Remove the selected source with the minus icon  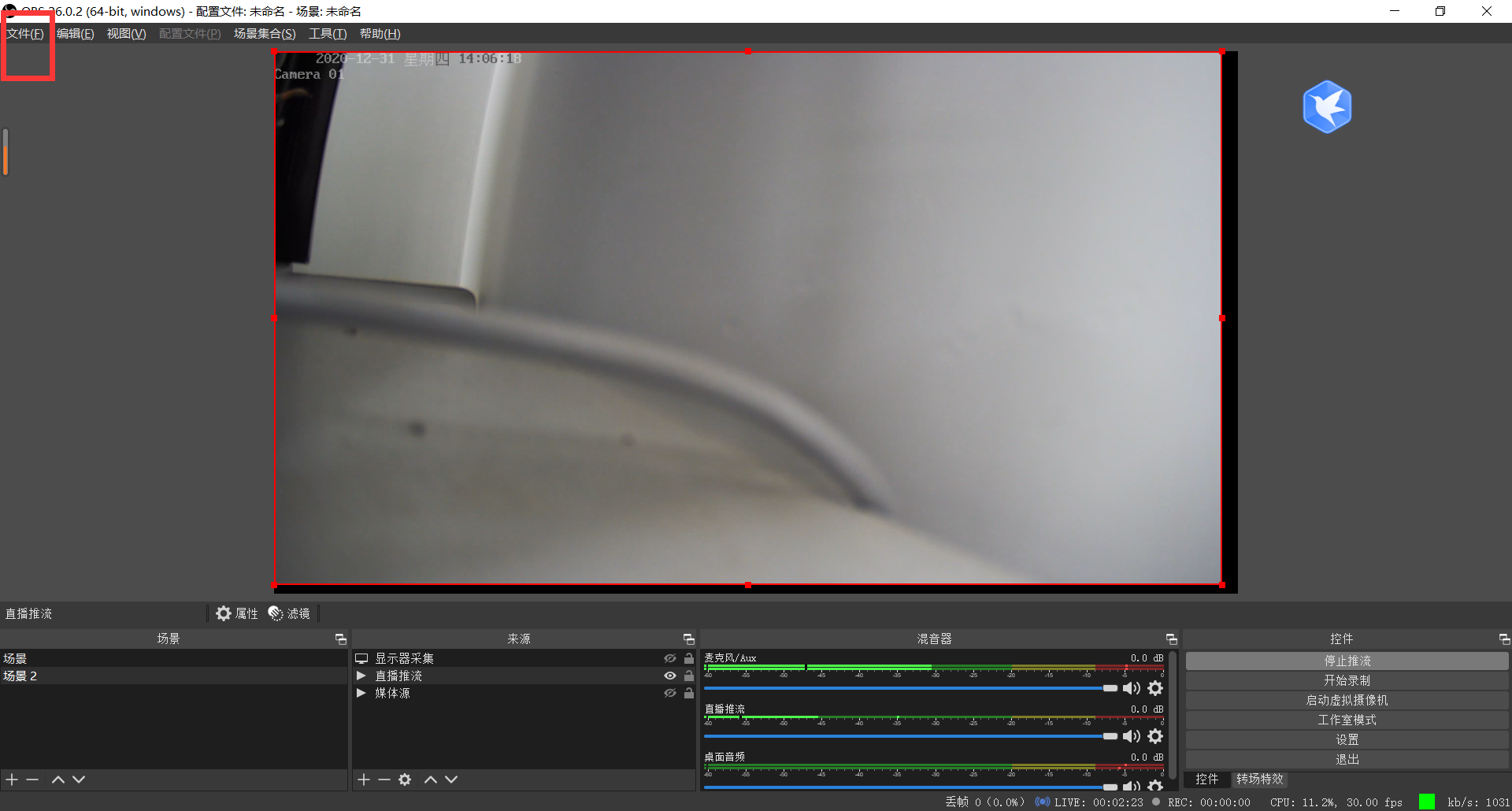pyautogui.click(x=384, y=780)
